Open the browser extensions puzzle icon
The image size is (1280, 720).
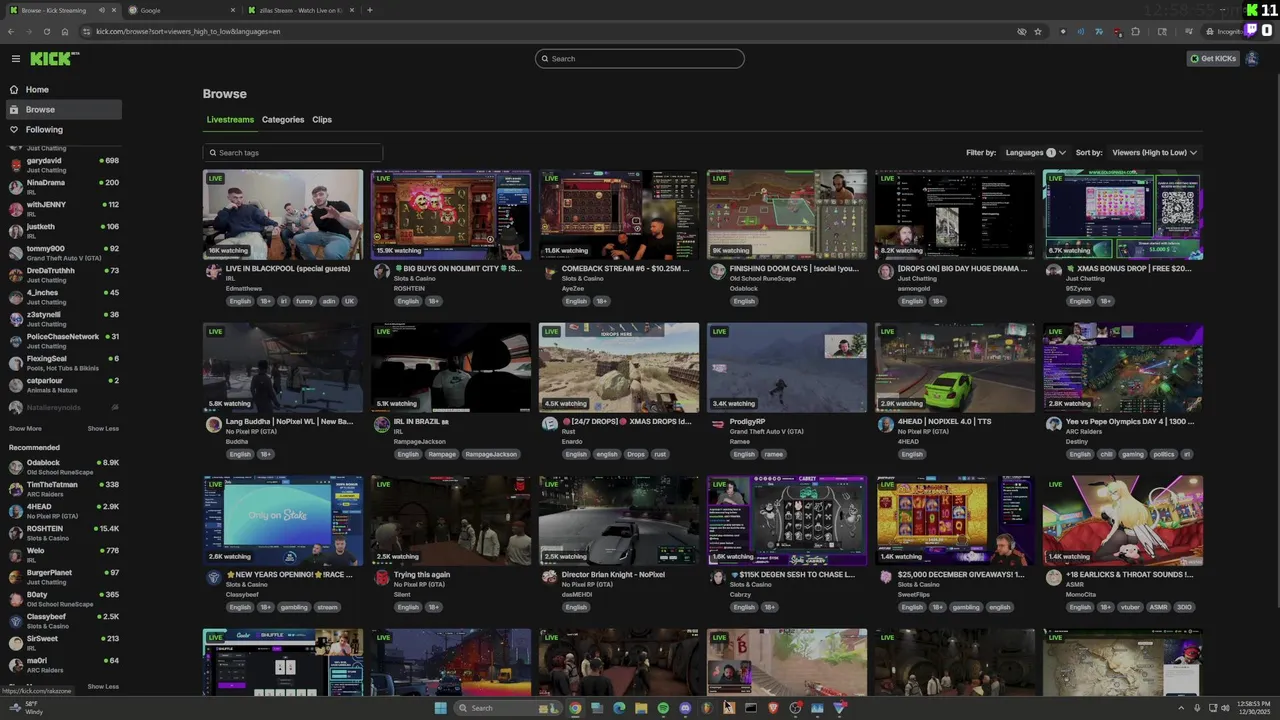click(x=1135, y=31)
